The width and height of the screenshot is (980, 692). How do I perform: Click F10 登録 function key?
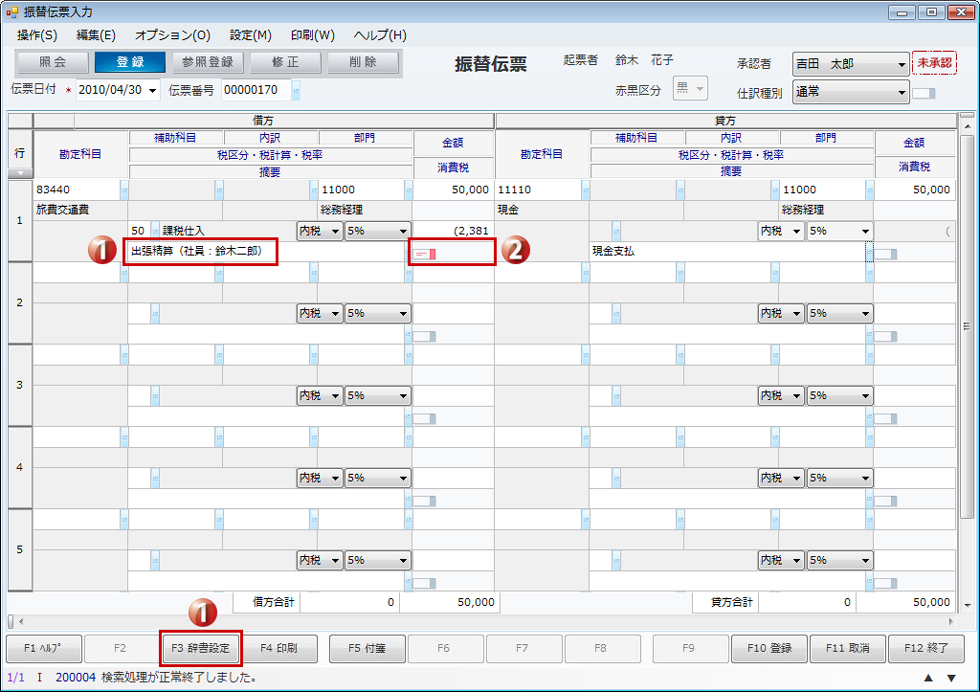[769, 648]
